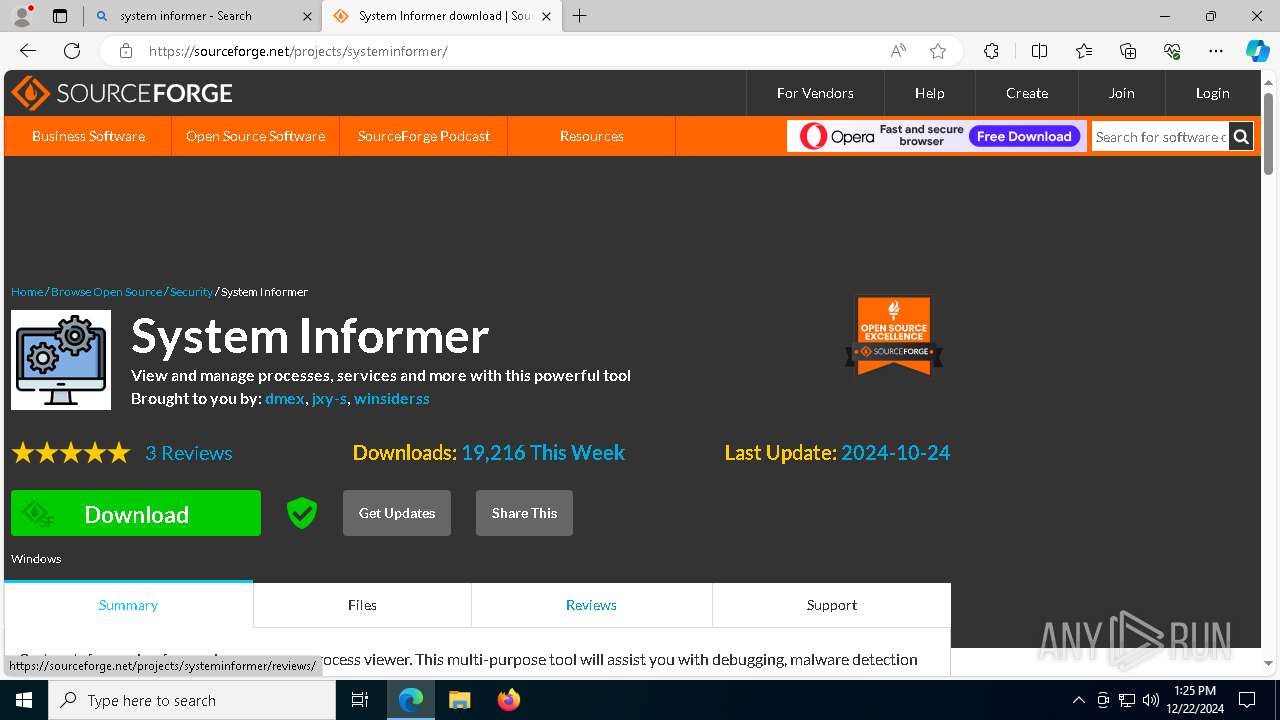Launch the Copilot sidebar icon
Screen dimensions: 1280x720
point(1257,51)
